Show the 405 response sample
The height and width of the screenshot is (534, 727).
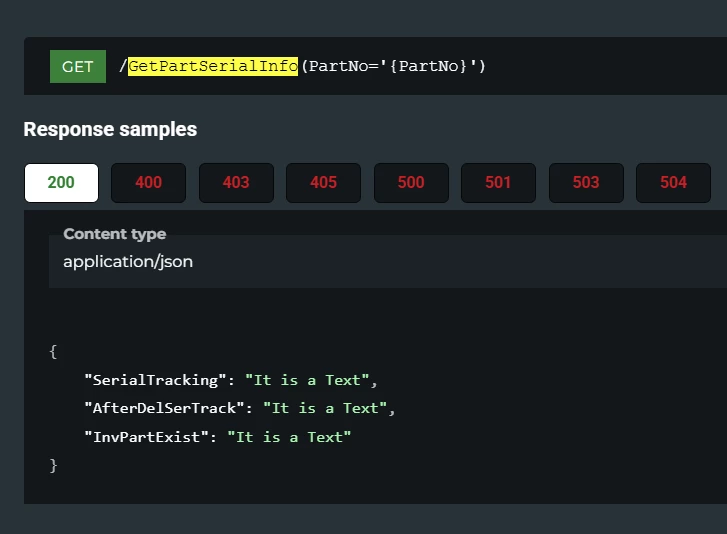coord(323,182)
